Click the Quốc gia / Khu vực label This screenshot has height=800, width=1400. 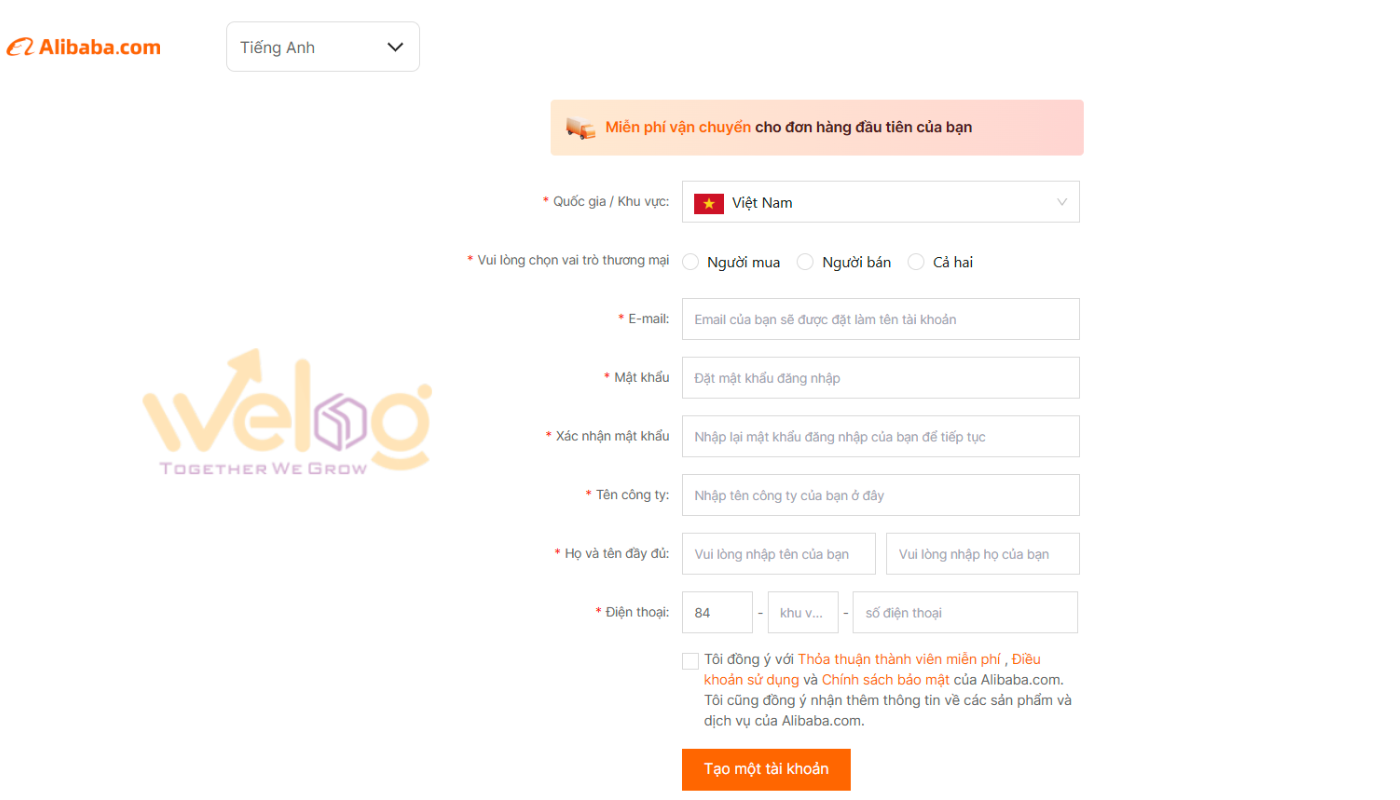pos(611,202)
